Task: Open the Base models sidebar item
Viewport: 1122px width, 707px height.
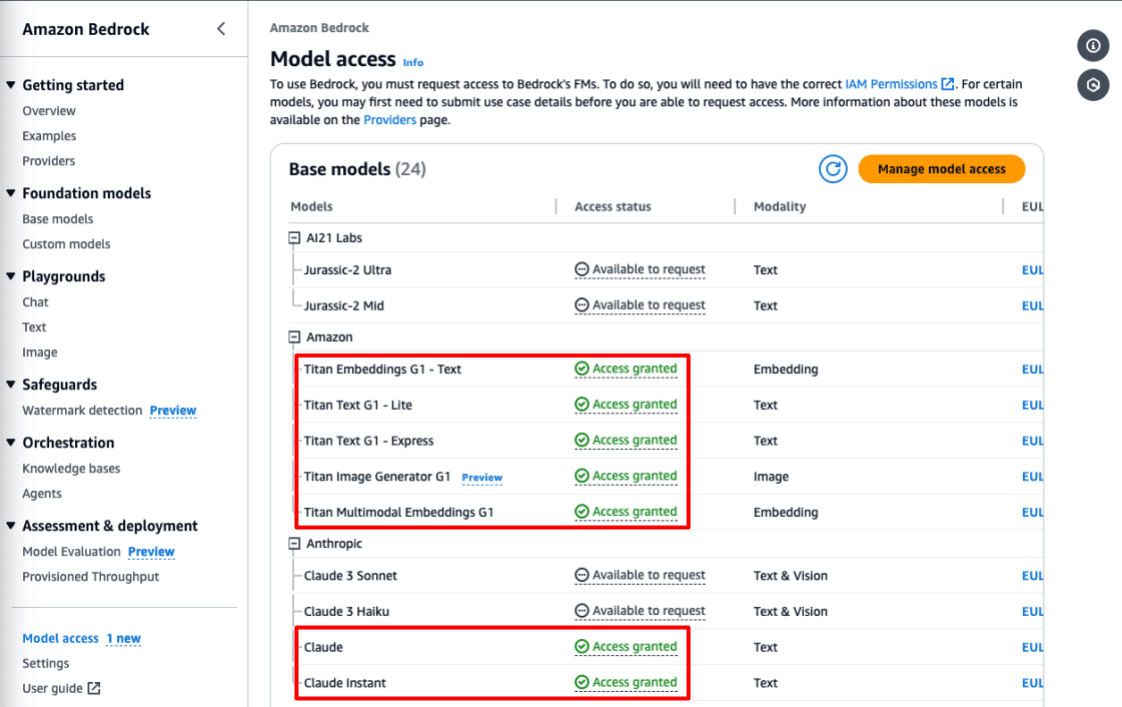Action: point(58,219)
